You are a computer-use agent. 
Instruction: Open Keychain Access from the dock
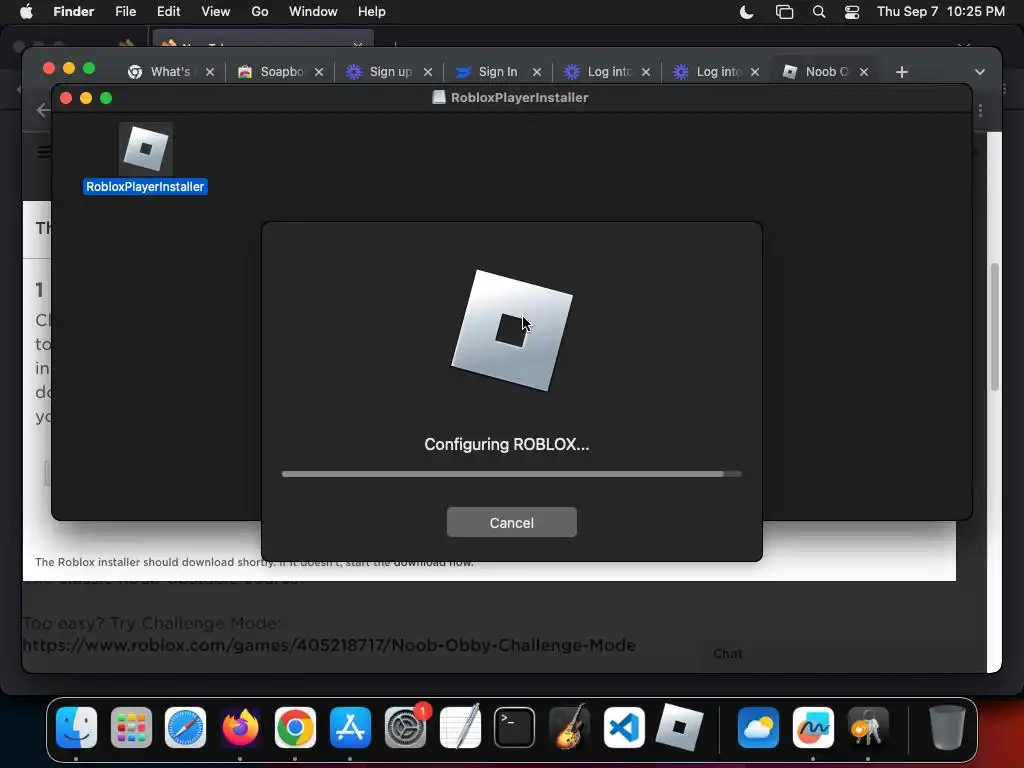(x=867, y=727)
